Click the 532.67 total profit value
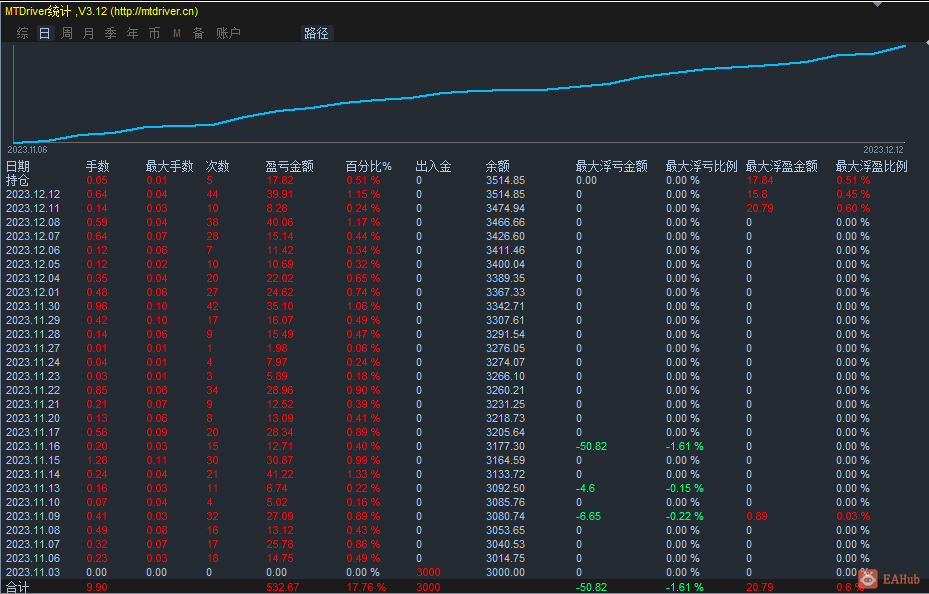This screenshot has width=929, height=594. 283,587
